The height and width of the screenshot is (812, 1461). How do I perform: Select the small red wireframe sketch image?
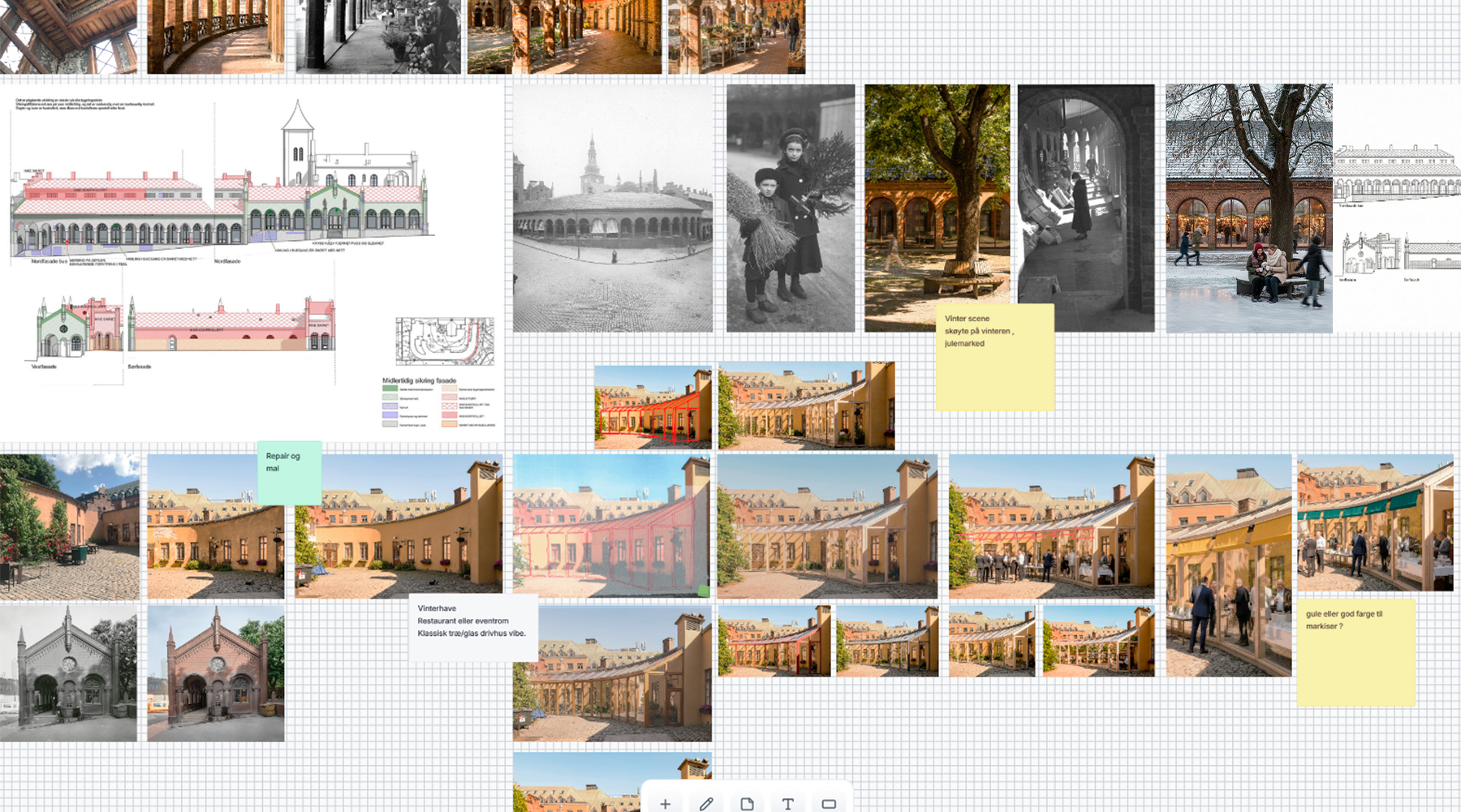(x=653, y=407)
